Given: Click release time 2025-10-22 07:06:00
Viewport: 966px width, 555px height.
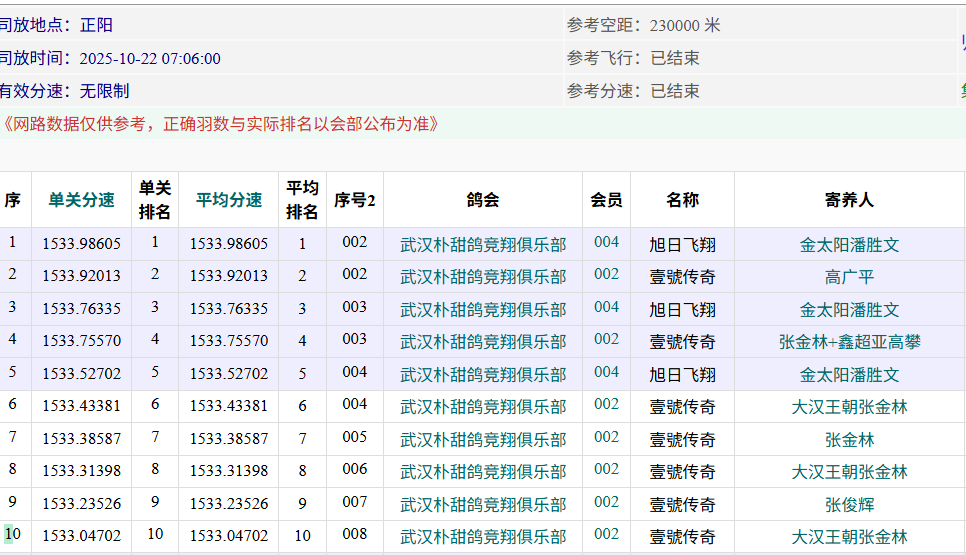Looking at the screenshot, I should 150,59.
